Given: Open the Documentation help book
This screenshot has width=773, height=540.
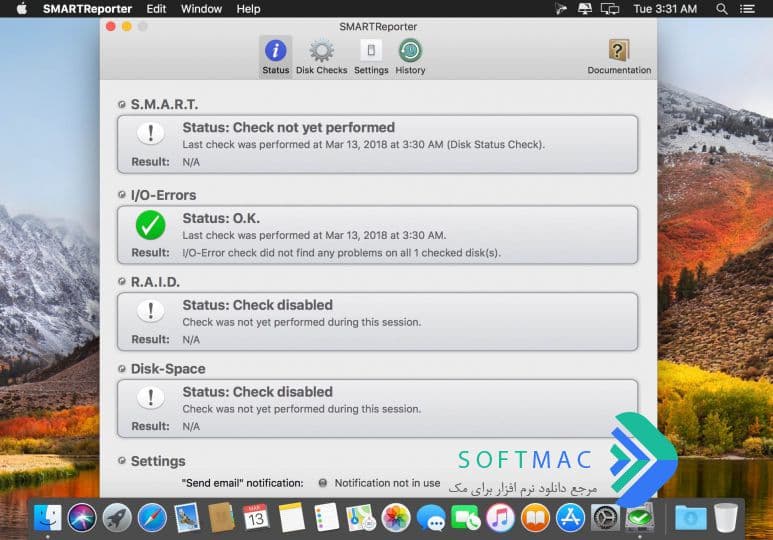Looking at the screenshot, I should click(619, 56).
